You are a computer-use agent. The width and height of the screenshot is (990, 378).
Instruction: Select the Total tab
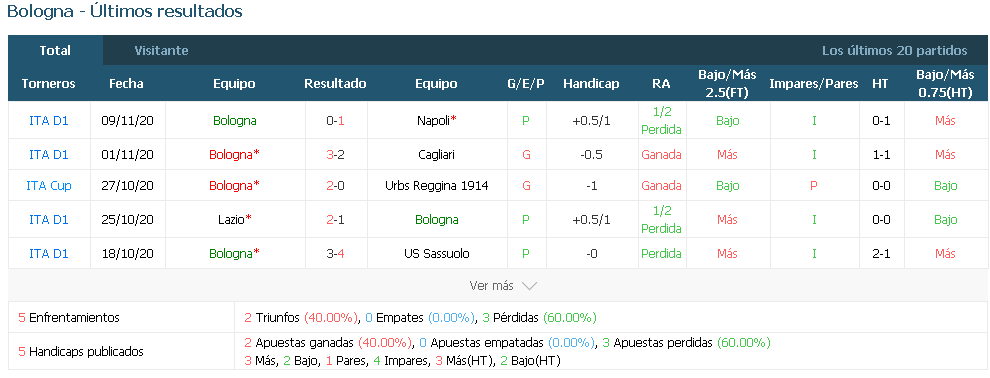click(55, 50)
